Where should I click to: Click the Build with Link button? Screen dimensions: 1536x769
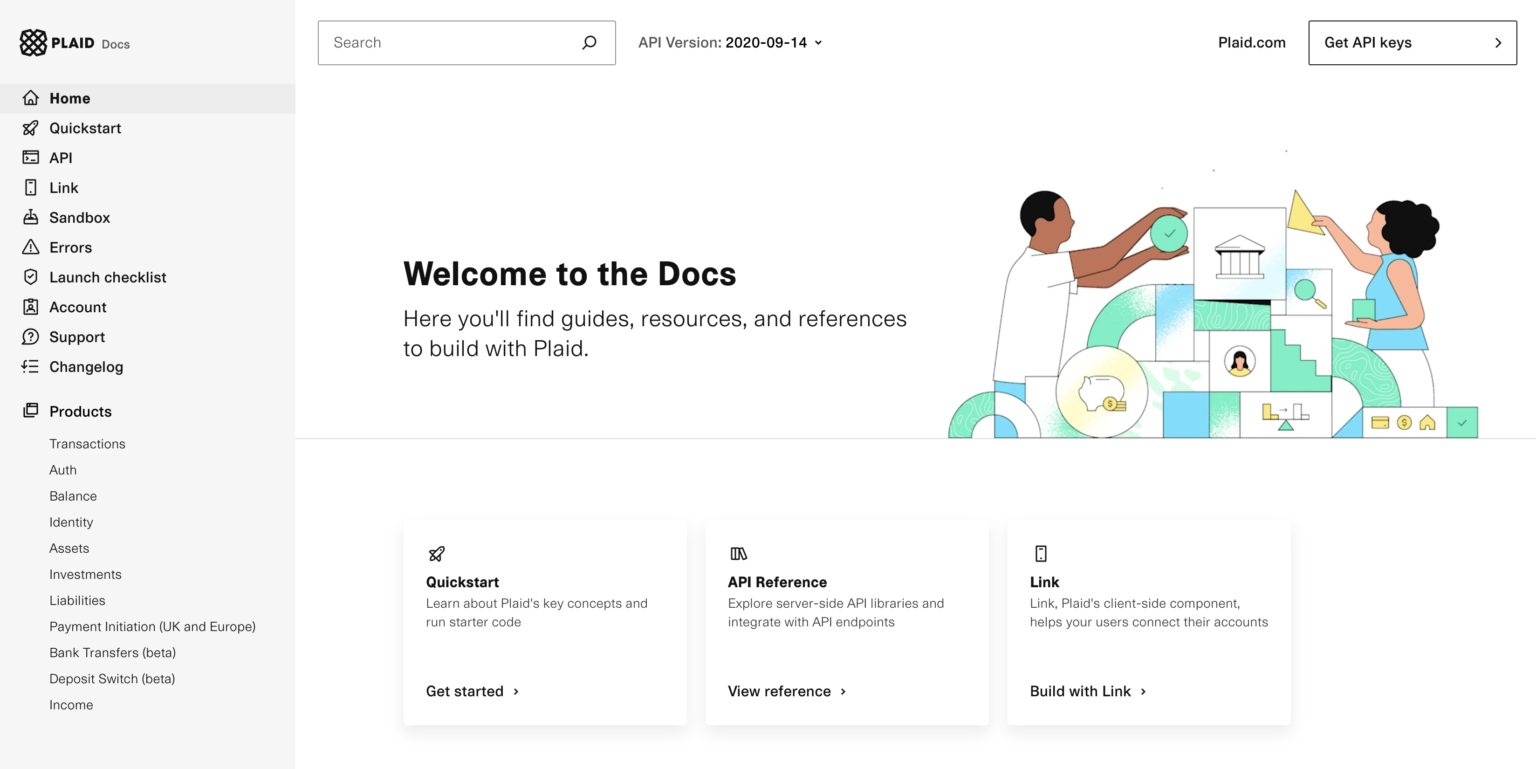pos(1082,691)
